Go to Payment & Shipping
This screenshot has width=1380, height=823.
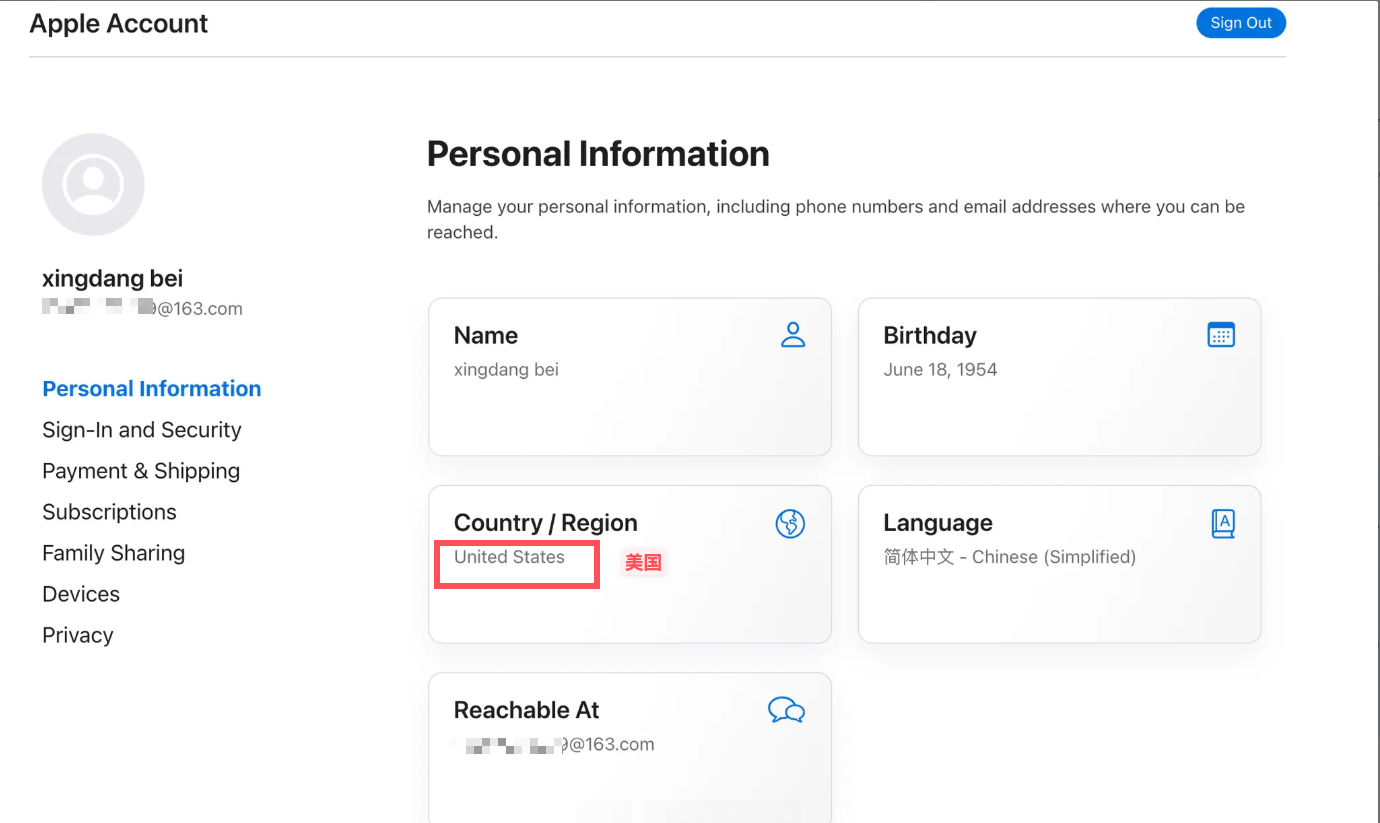141,471
